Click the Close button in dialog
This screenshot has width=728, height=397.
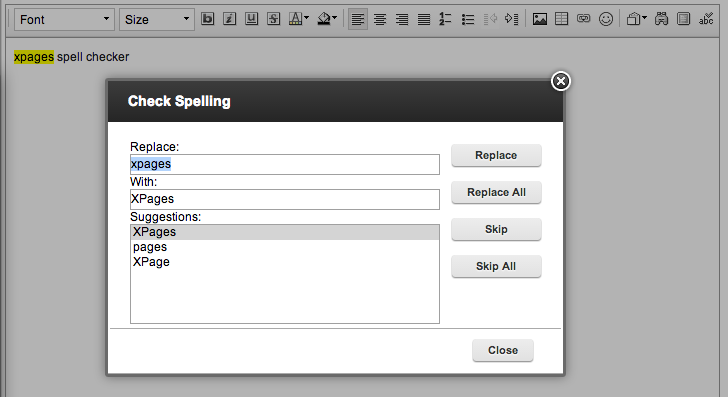pos(503,350)
